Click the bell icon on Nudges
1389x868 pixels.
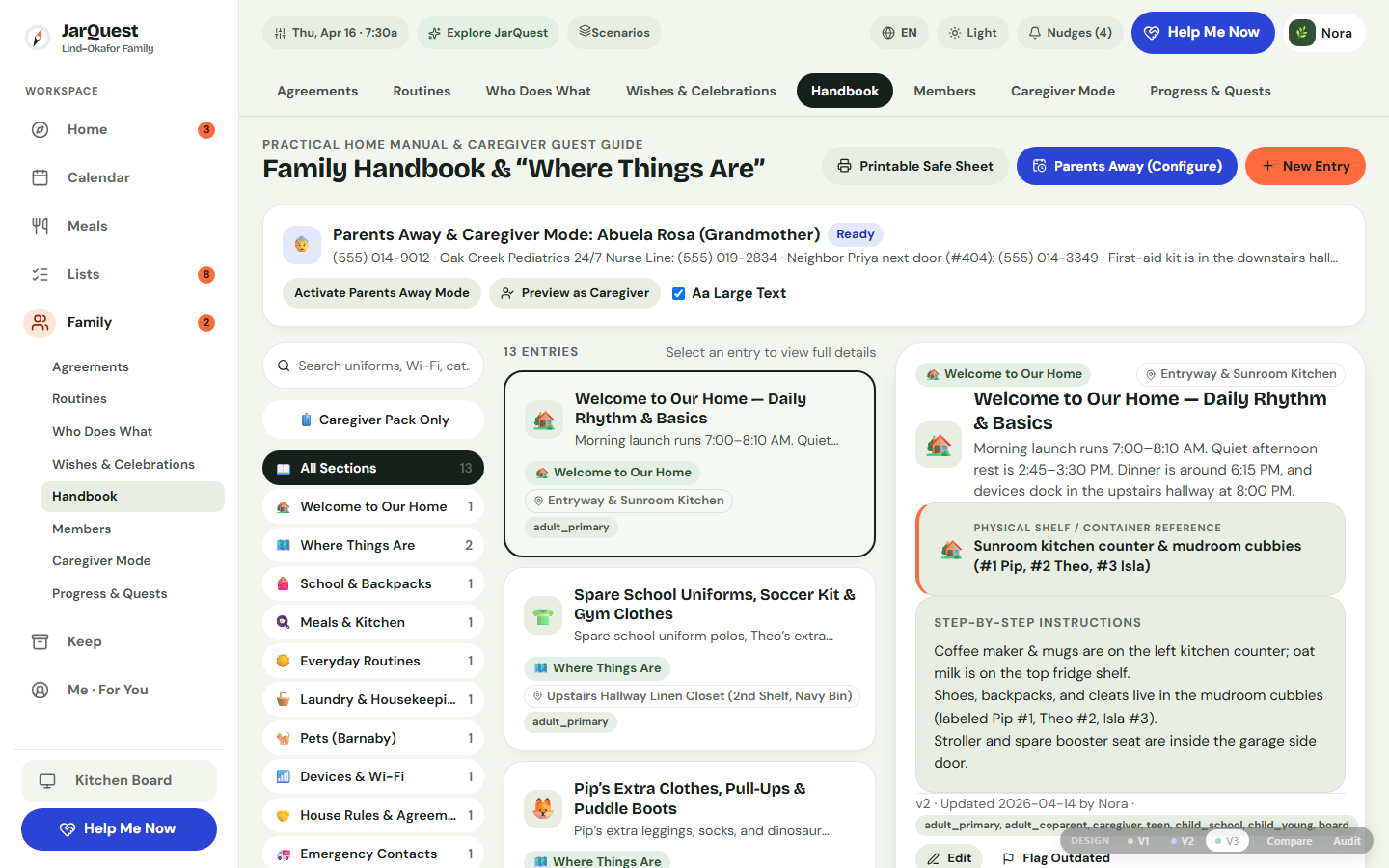(1034, 33)
